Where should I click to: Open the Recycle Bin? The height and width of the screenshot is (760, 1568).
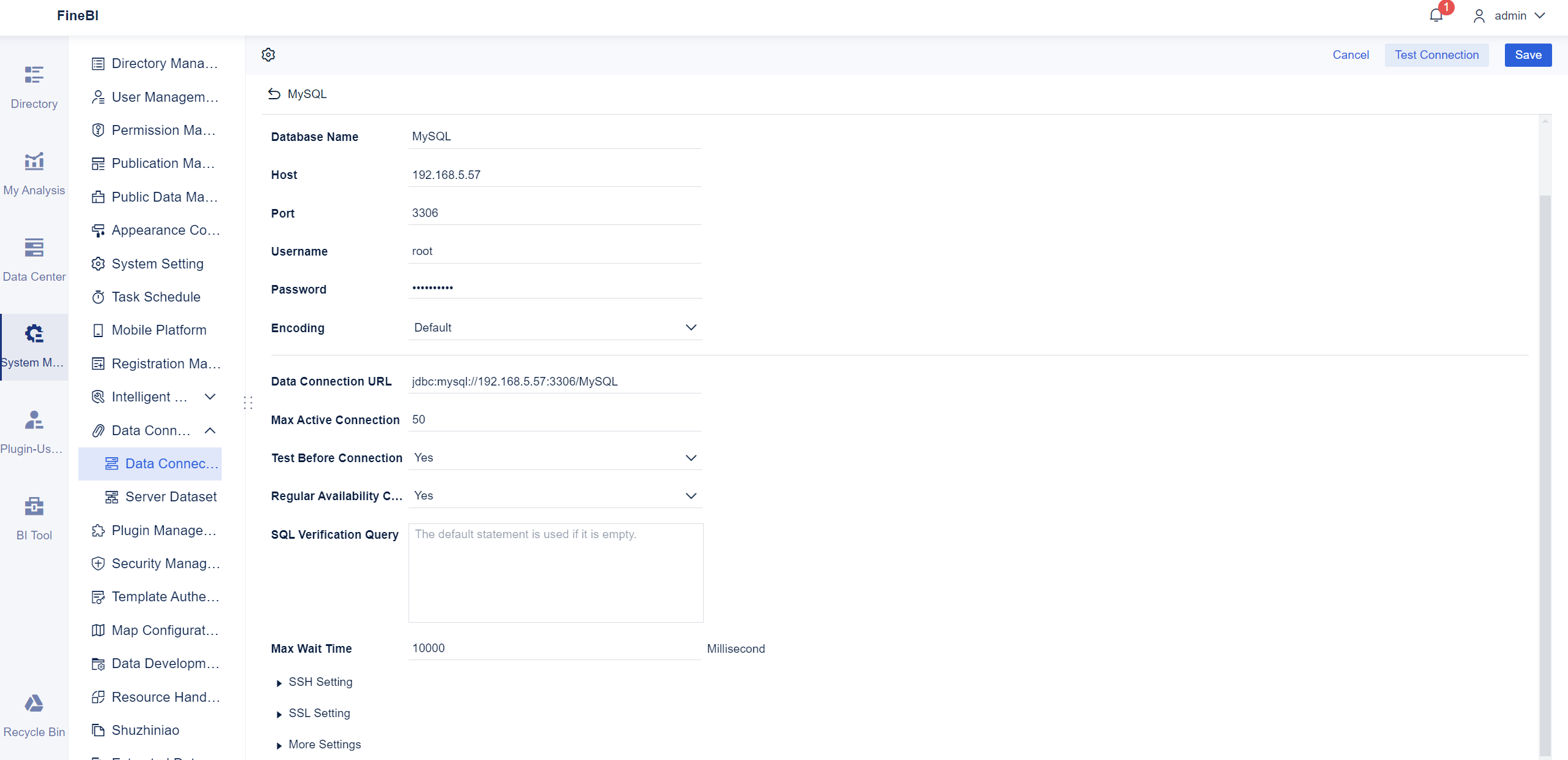tap(34, 716)
